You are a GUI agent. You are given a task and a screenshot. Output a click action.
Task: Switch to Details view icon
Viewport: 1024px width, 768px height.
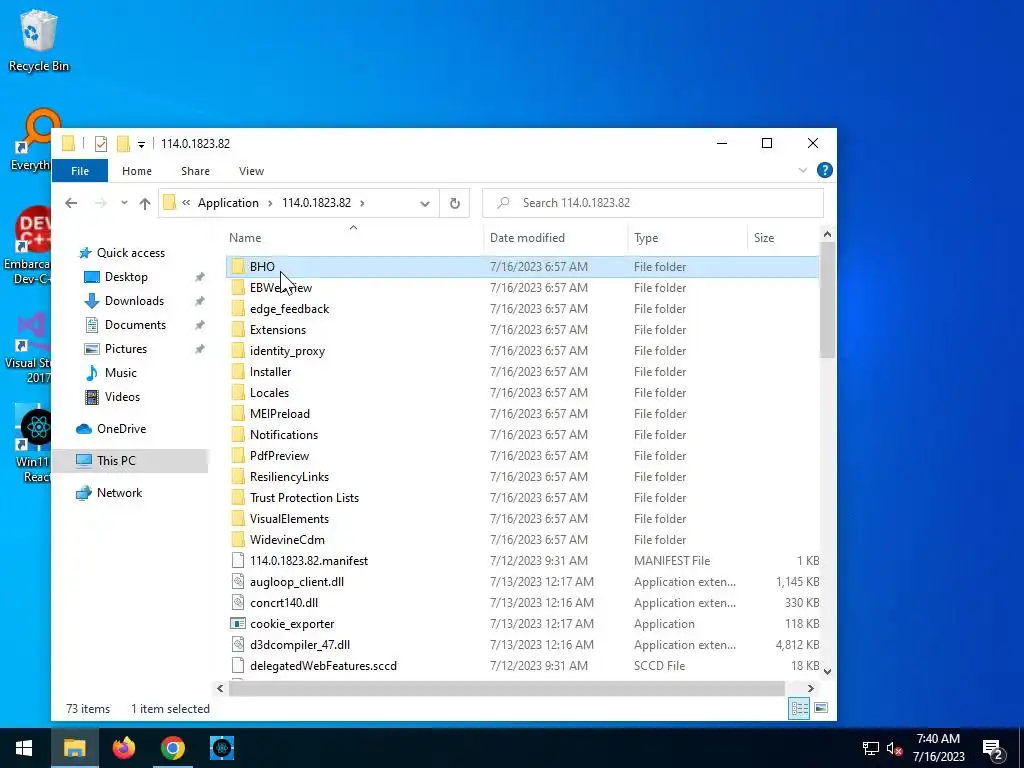pos(799,709)
